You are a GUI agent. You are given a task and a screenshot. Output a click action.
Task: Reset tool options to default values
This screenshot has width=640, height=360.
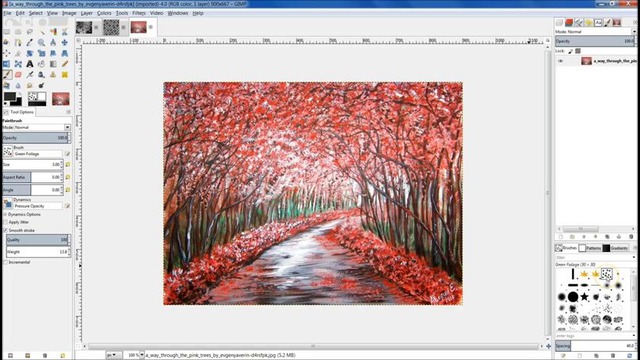point(62,356)
